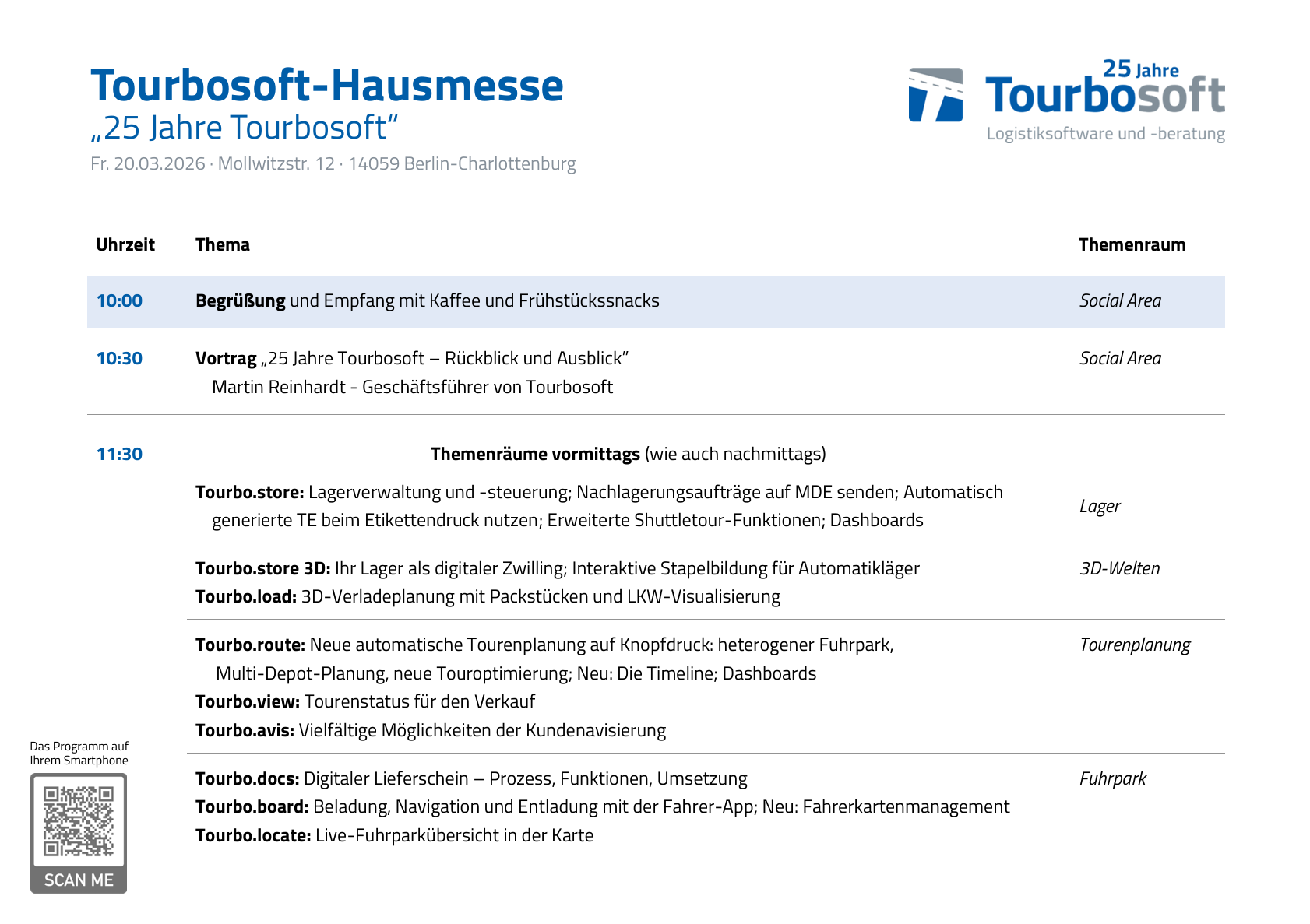Click the Fuhrpark room label

[1113, 778]
